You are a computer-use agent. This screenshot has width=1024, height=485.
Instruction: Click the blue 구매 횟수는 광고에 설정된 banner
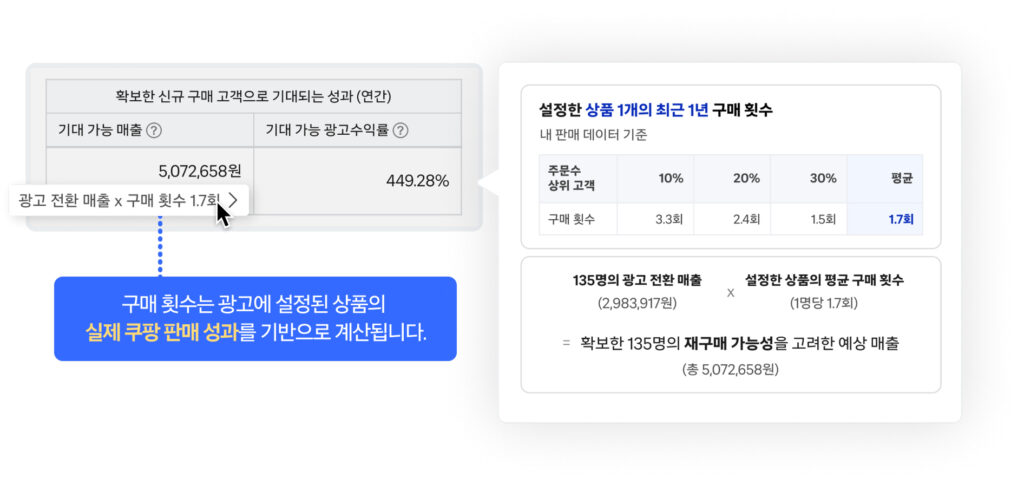[x=255, y=319]
